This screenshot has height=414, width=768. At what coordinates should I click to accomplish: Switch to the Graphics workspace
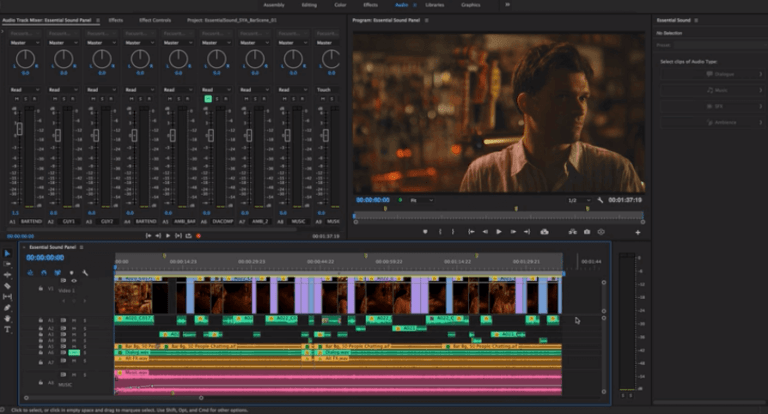pyautogui.click(x=471, y=5)
